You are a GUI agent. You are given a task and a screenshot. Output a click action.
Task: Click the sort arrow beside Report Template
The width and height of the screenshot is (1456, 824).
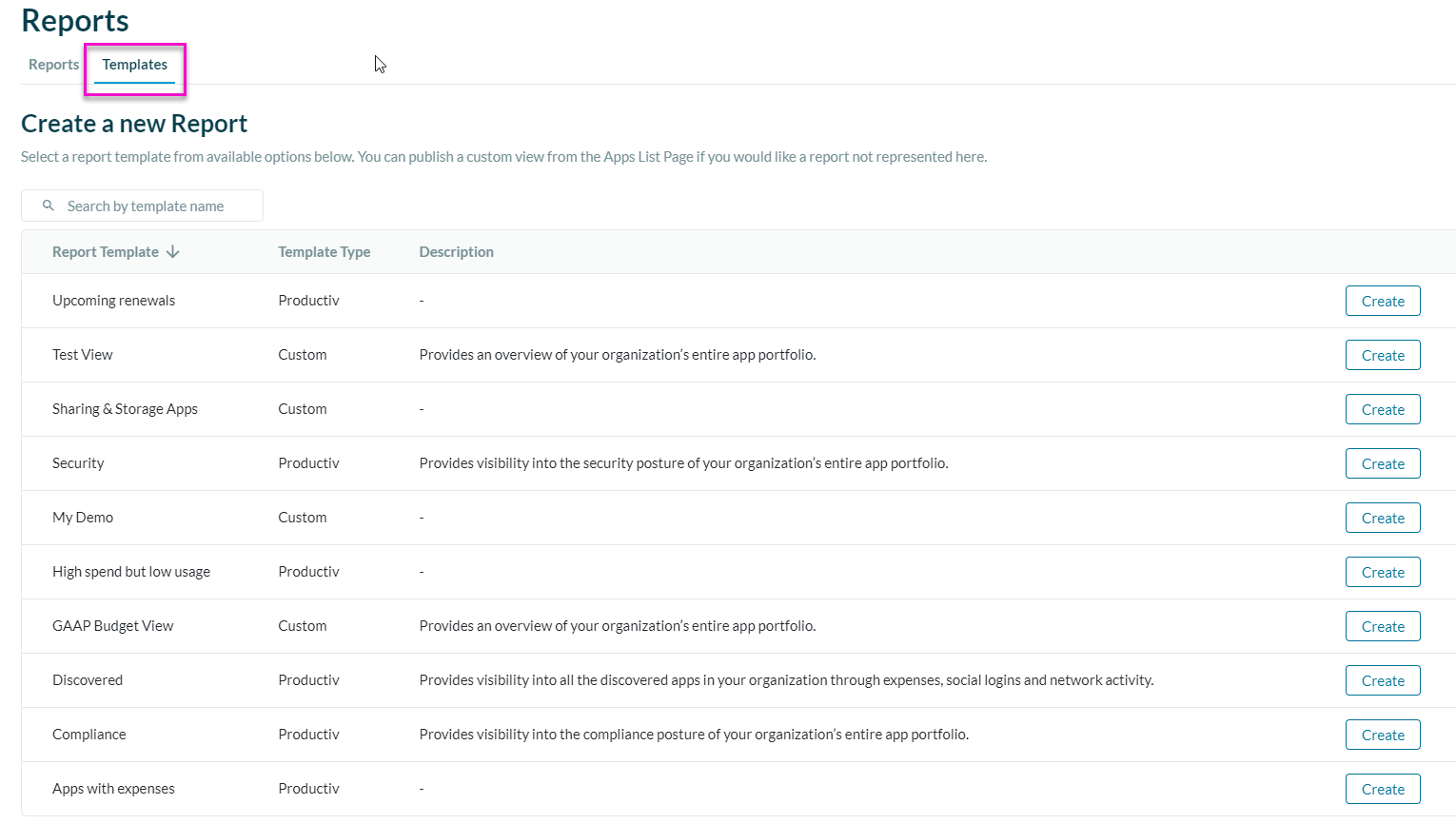tap(172, 251)
